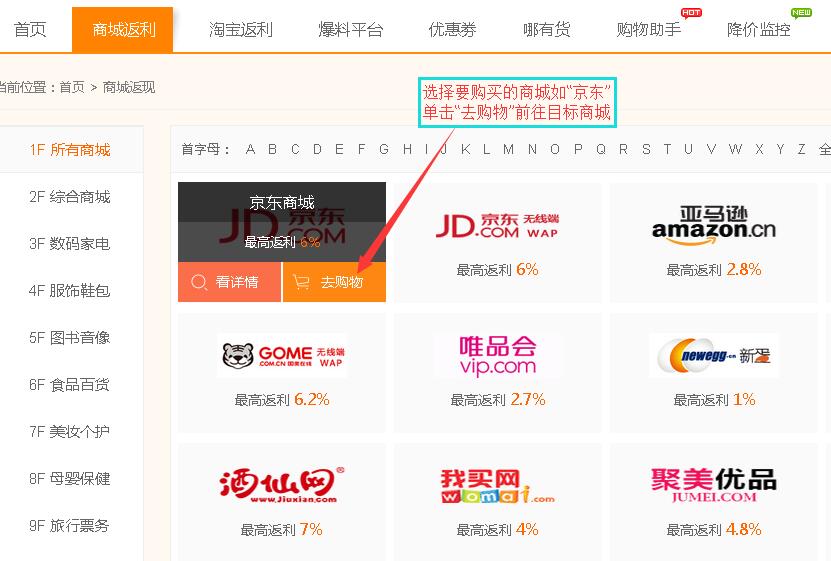This screenshot has height=561, width=831.
Task: Open the 优惠券 tab
Action: [452, 30]
